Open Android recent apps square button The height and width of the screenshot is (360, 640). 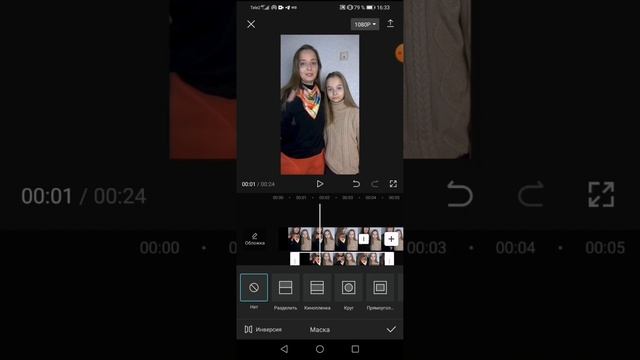point(356,349)
